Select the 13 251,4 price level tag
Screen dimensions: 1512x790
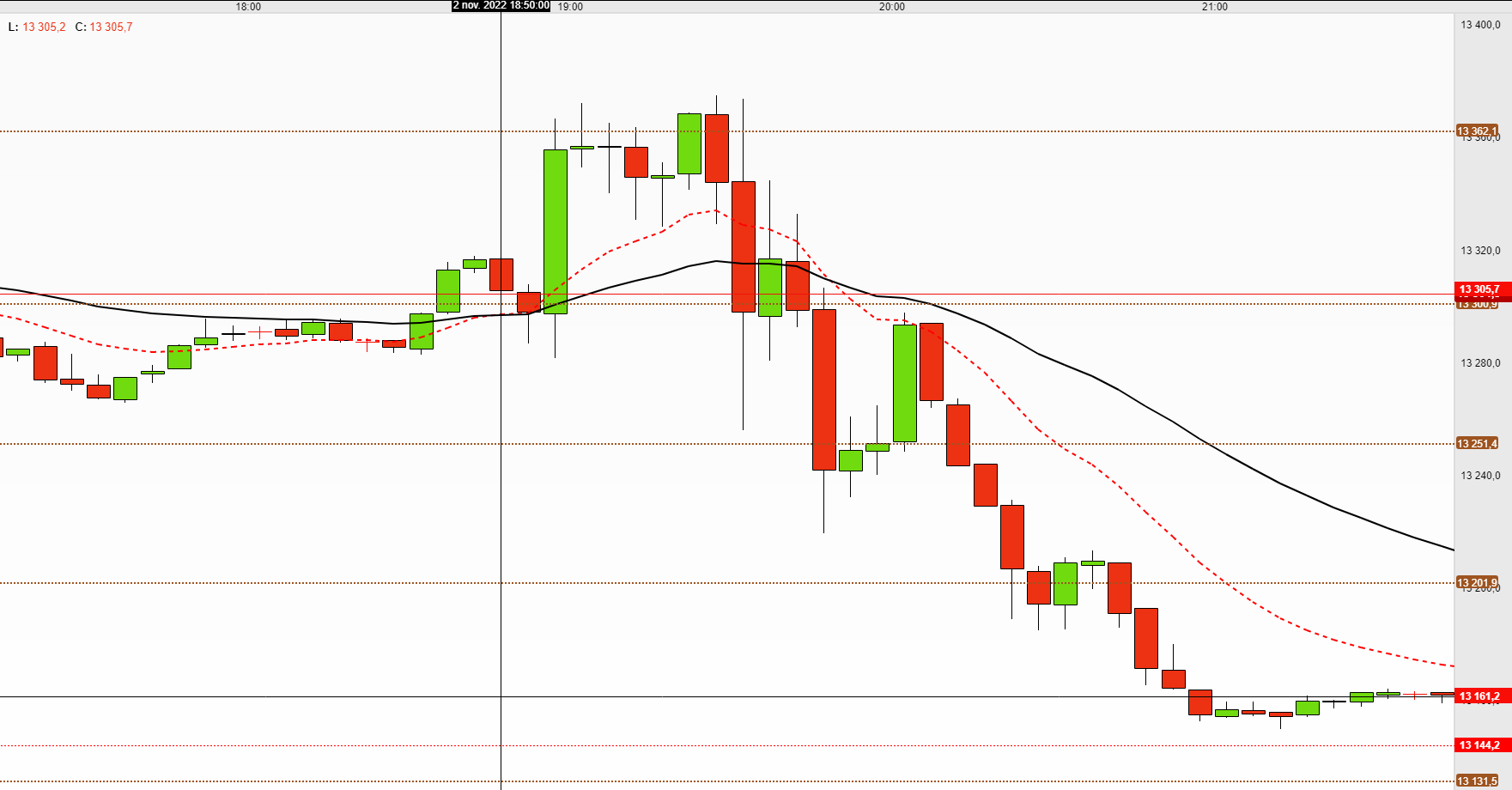click(1477, 444)
